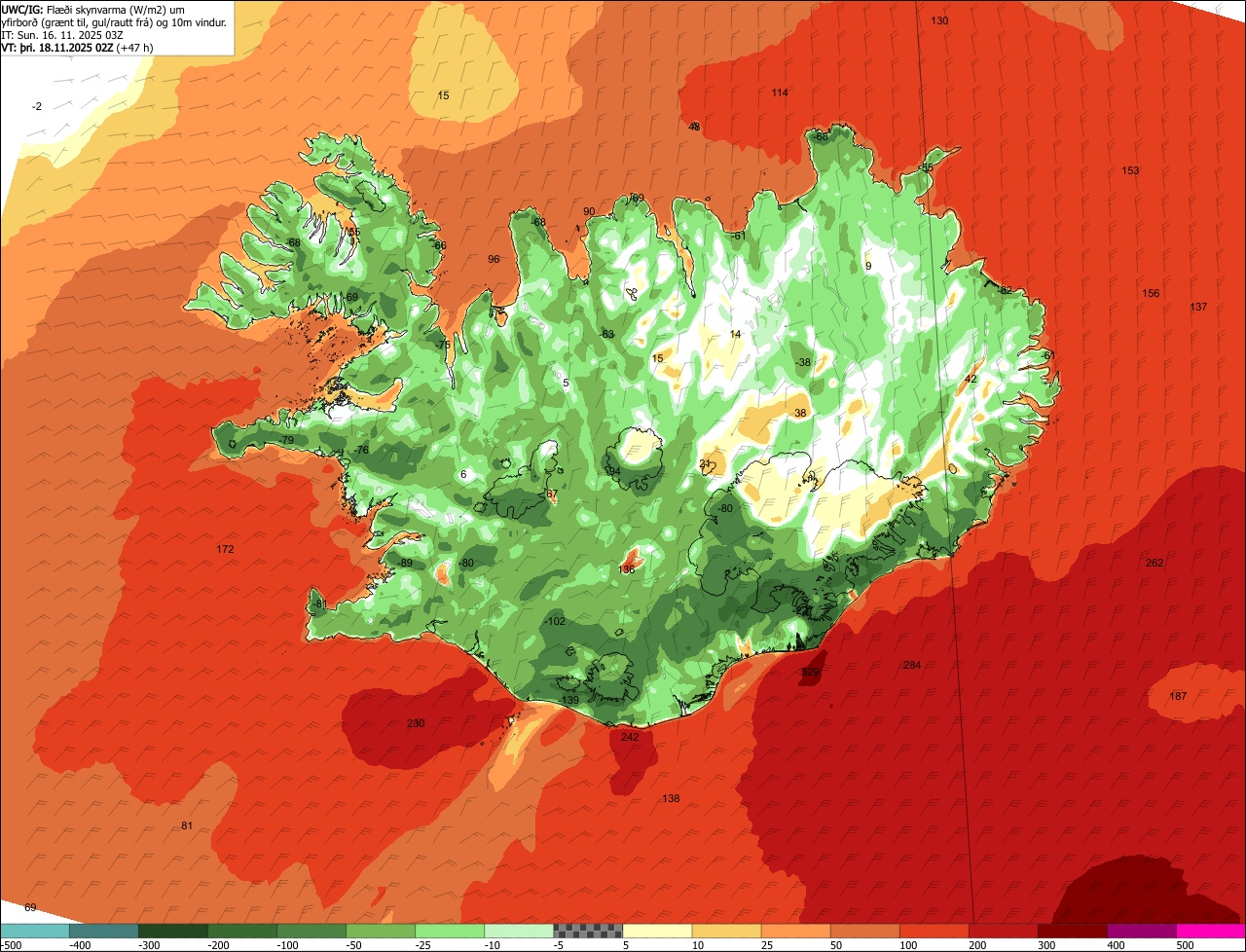Click the map value '284' in the sea
Image resolution: width=1246 pixels, height=952 pixels.
pyautogui.click(x=912, y=665)
